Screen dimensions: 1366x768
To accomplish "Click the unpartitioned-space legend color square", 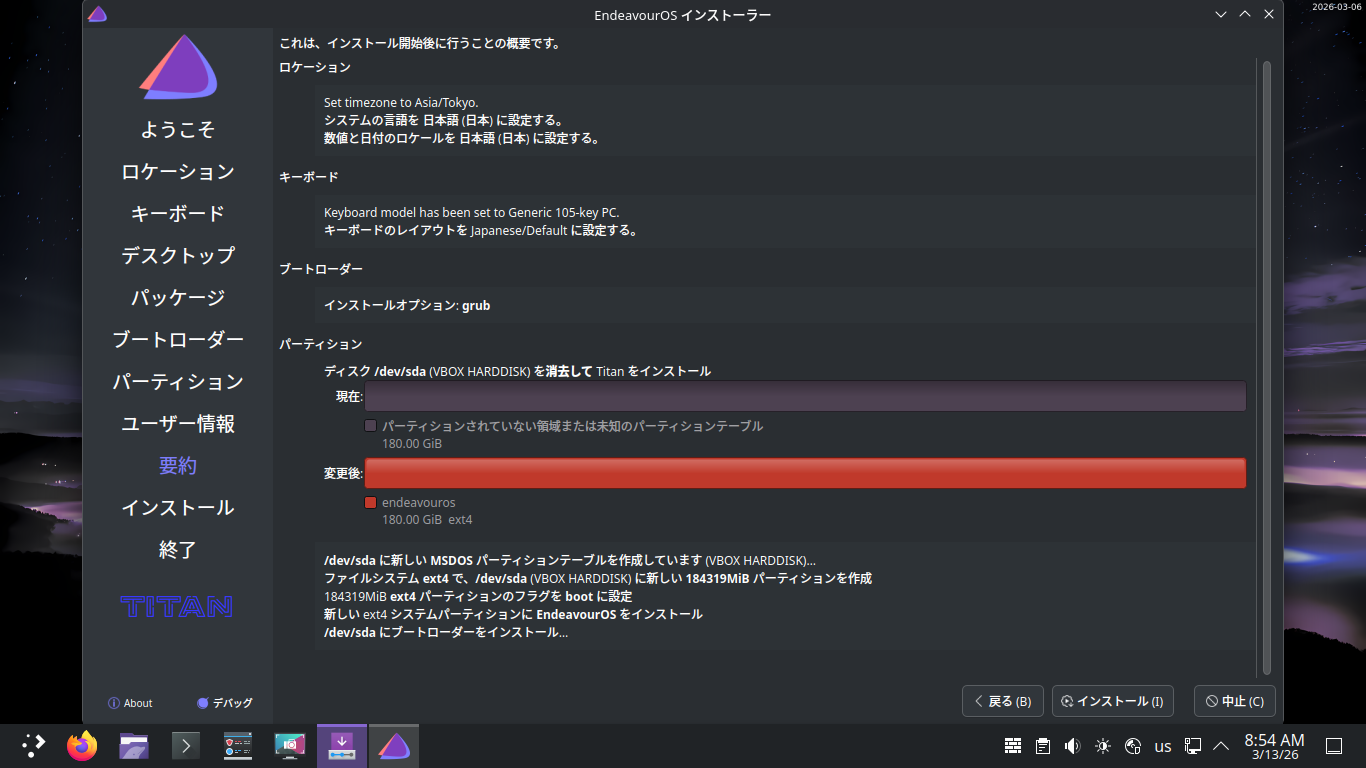I will [x=371, y=426].
